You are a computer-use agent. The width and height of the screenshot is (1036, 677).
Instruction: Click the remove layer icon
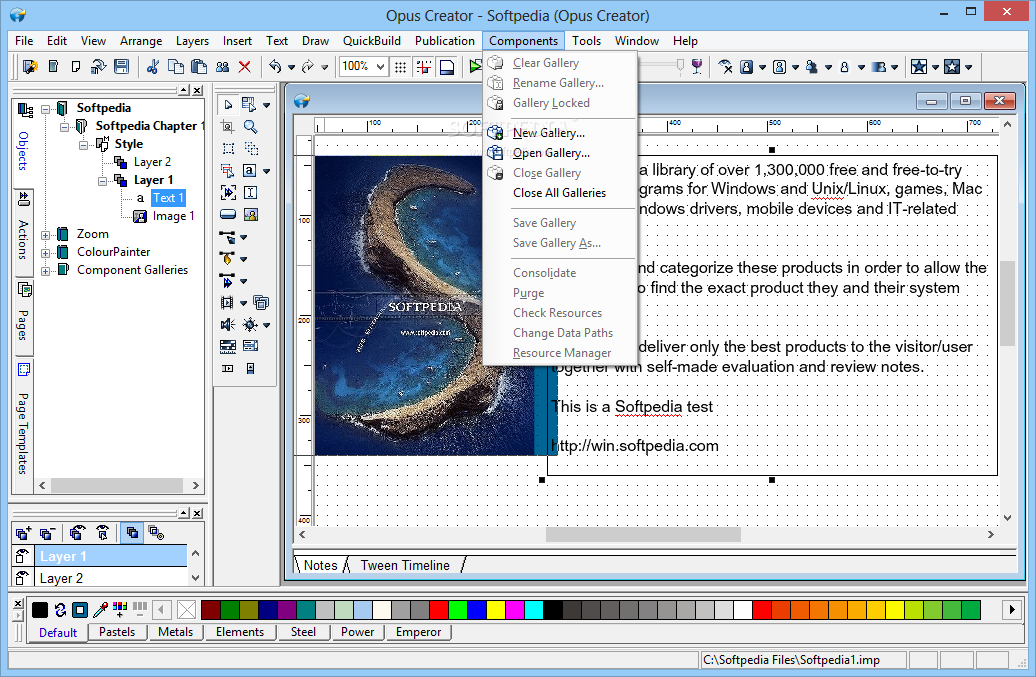point(47,533)
